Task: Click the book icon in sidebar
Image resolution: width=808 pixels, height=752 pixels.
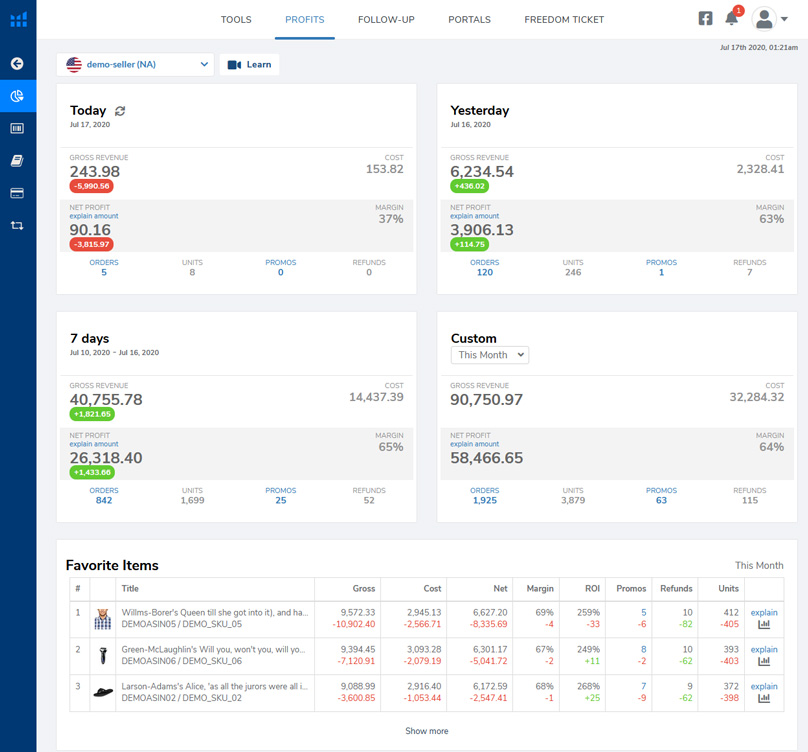Action: click(17, 161)
